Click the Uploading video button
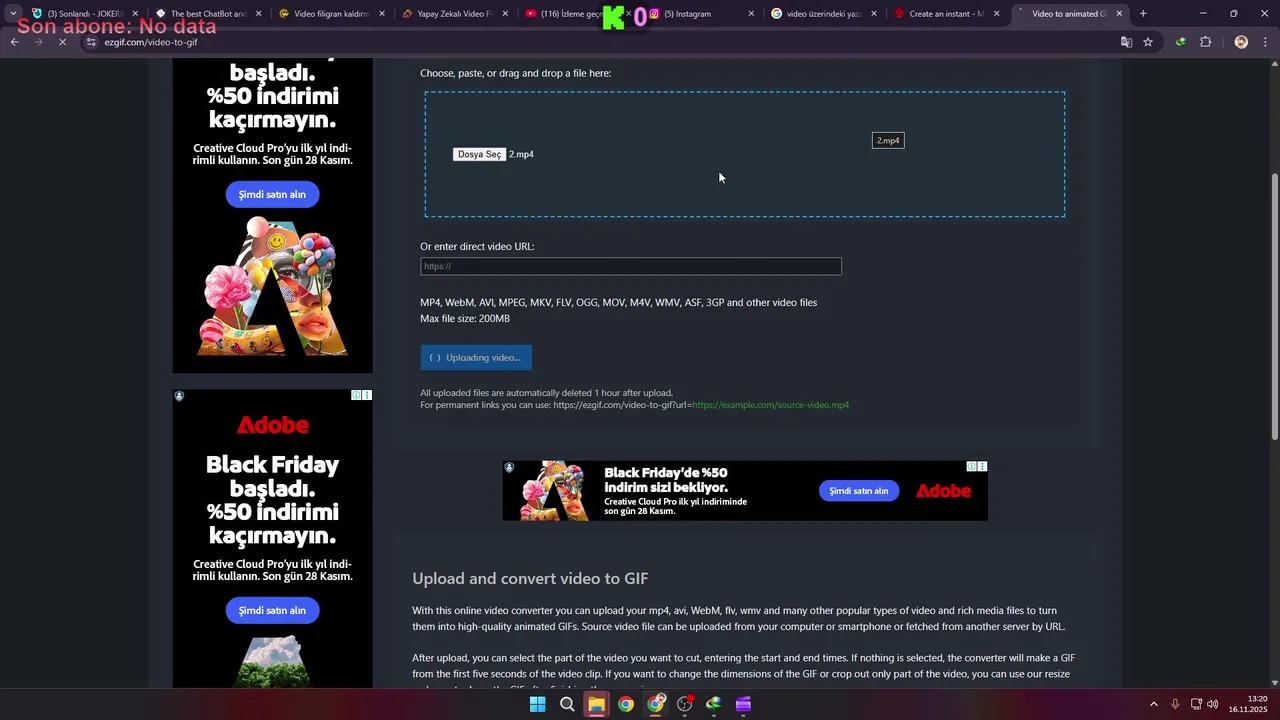Viewport: 1280px width, 720px height. pos(476,358)
